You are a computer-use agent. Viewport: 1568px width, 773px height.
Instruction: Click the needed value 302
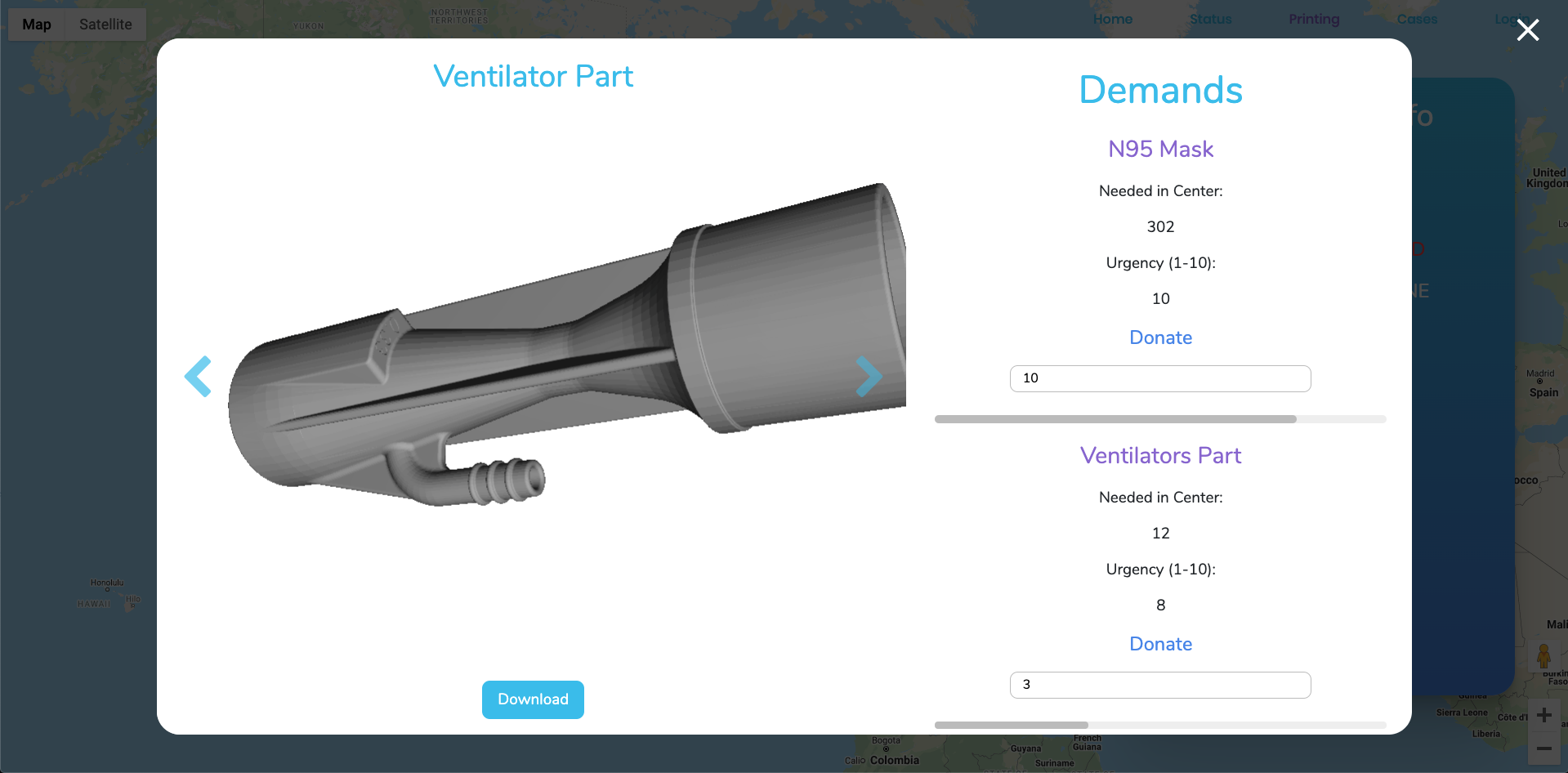[x=1160, y=226]
